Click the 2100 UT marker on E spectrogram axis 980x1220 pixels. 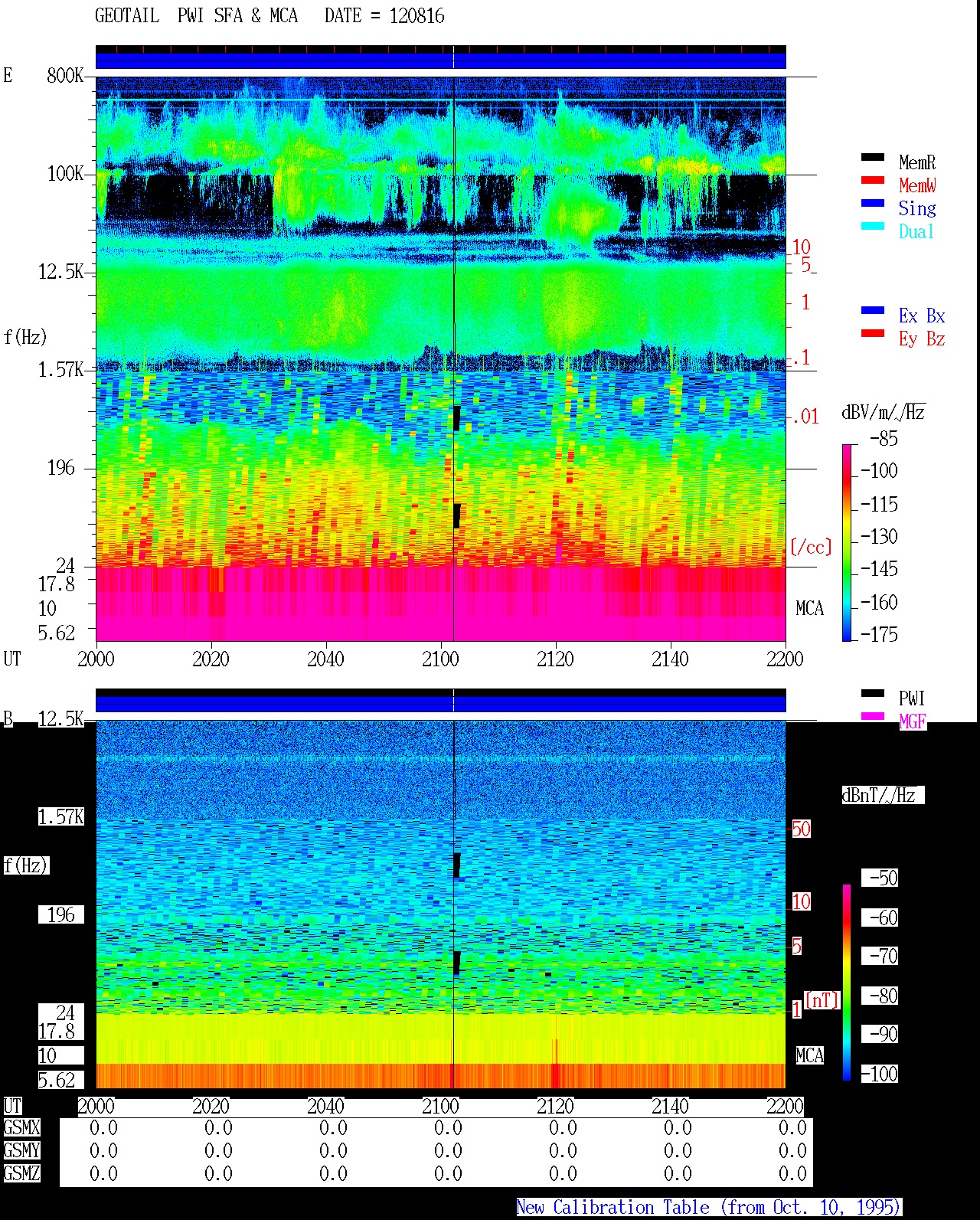pos(440,659)
